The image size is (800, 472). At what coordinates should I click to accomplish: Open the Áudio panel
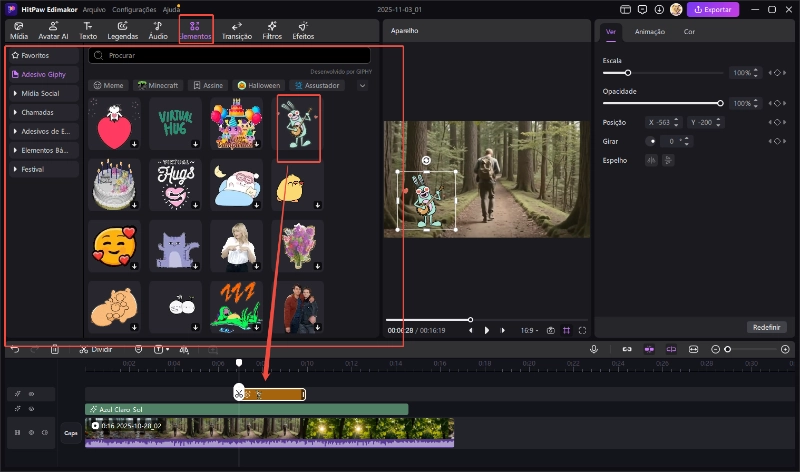[x=158, y=31]
